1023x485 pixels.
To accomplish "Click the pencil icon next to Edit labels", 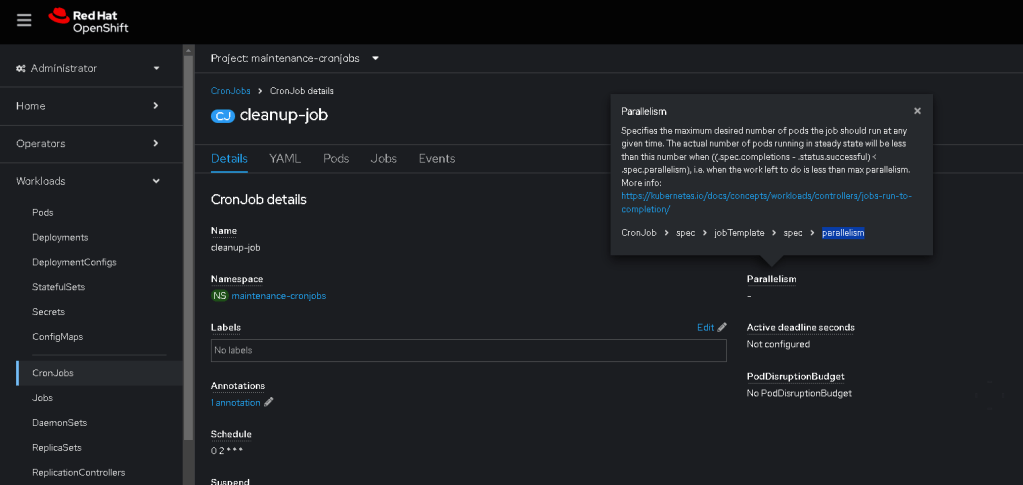I will (x=722, y=328).
